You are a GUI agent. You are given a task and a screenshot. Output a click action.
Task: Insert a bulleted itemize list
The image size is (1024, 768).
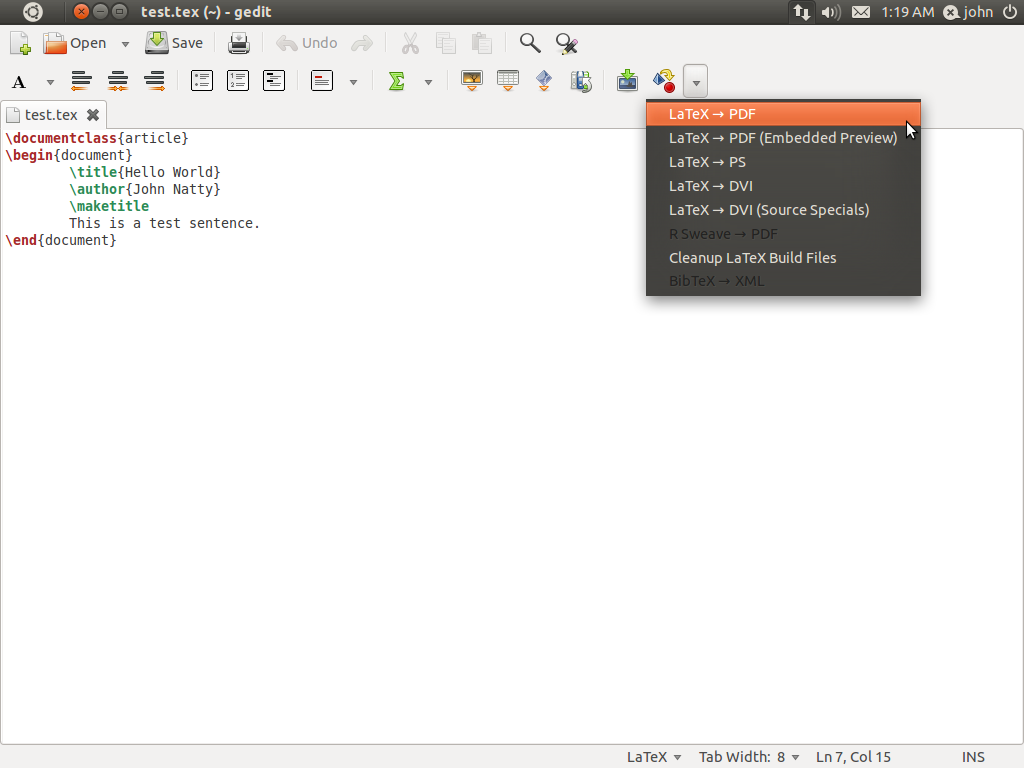(201, 81)
